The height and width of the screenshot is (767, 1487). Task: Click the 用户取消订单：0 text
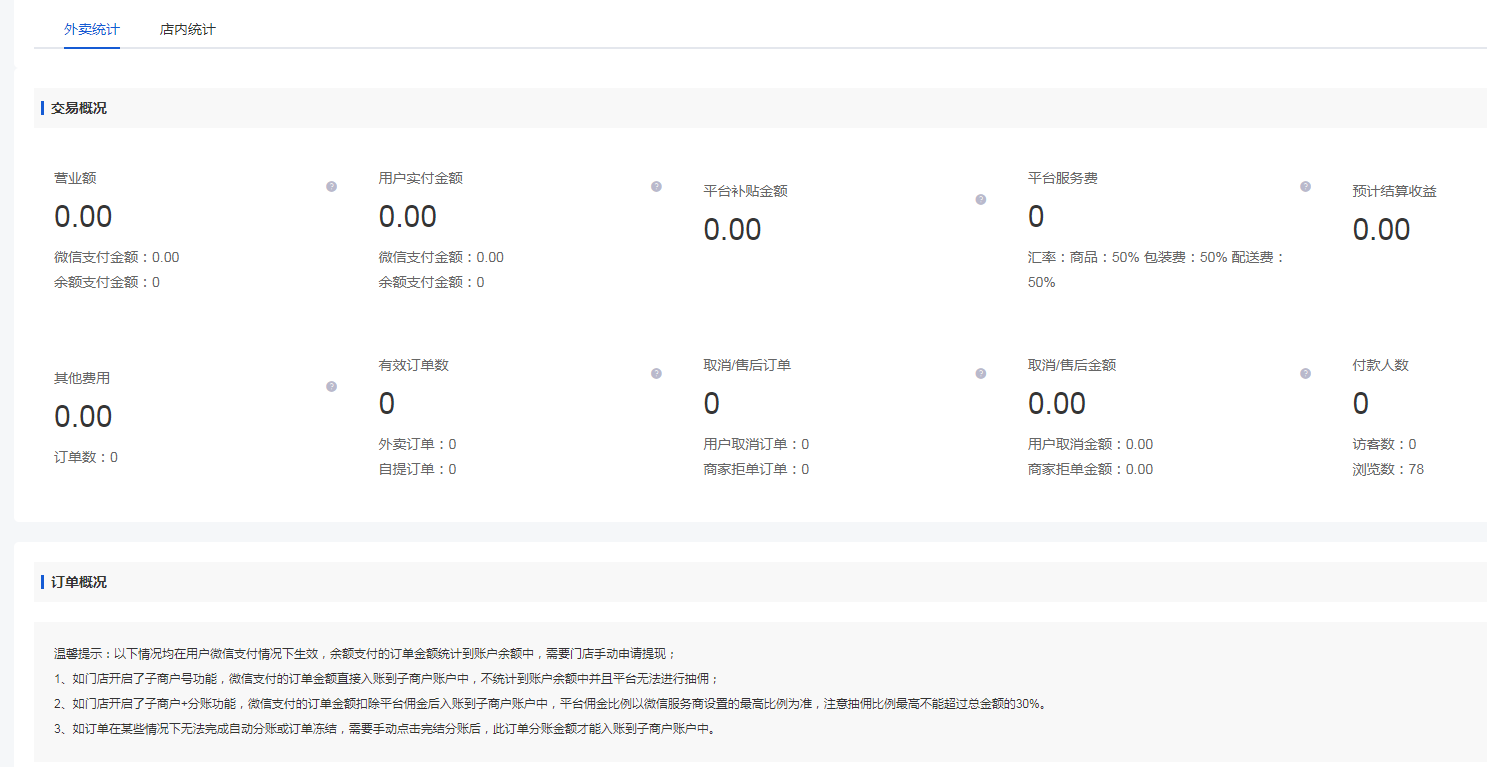pyautogui.click(x=757, y=444)
